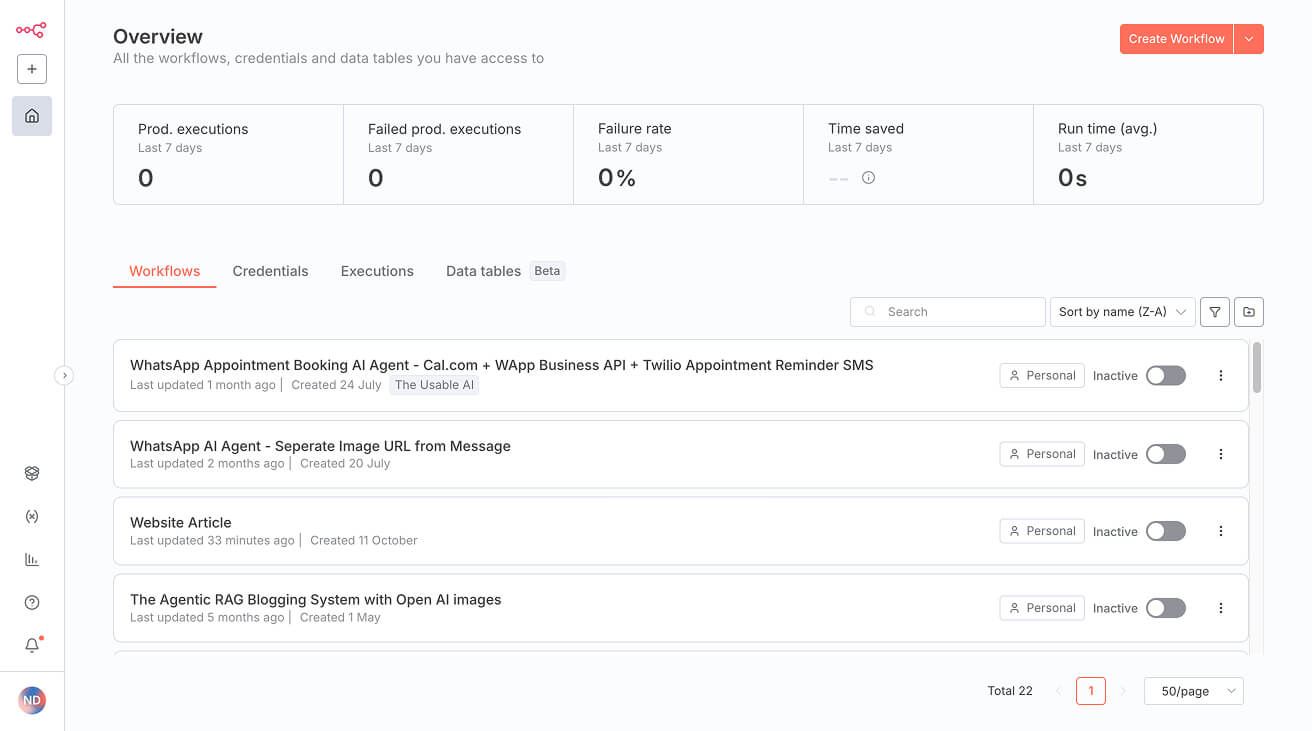Check notifications via the bell icon
The image size is (1312, 731).
(x=31, y=645)
